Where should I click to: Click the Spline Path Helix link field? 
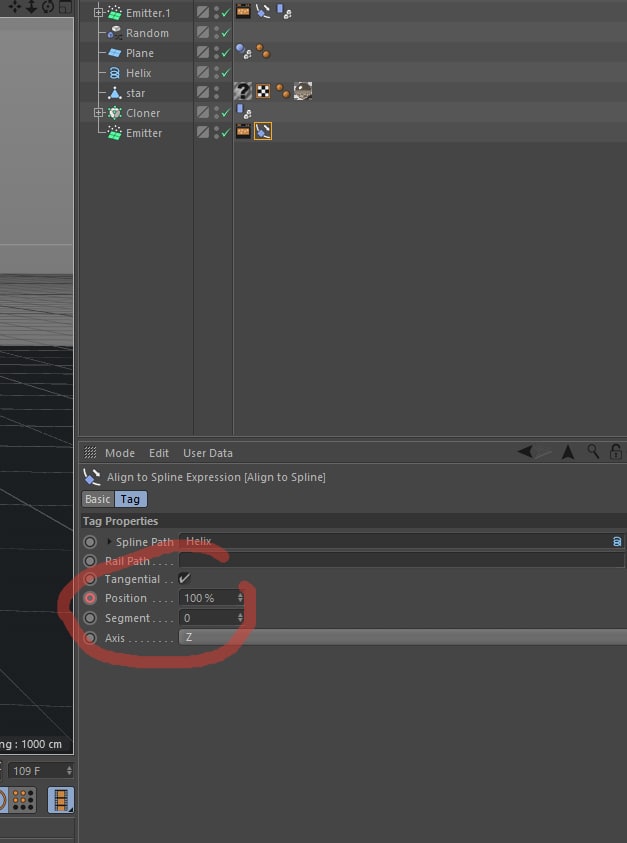pos(401,541)
